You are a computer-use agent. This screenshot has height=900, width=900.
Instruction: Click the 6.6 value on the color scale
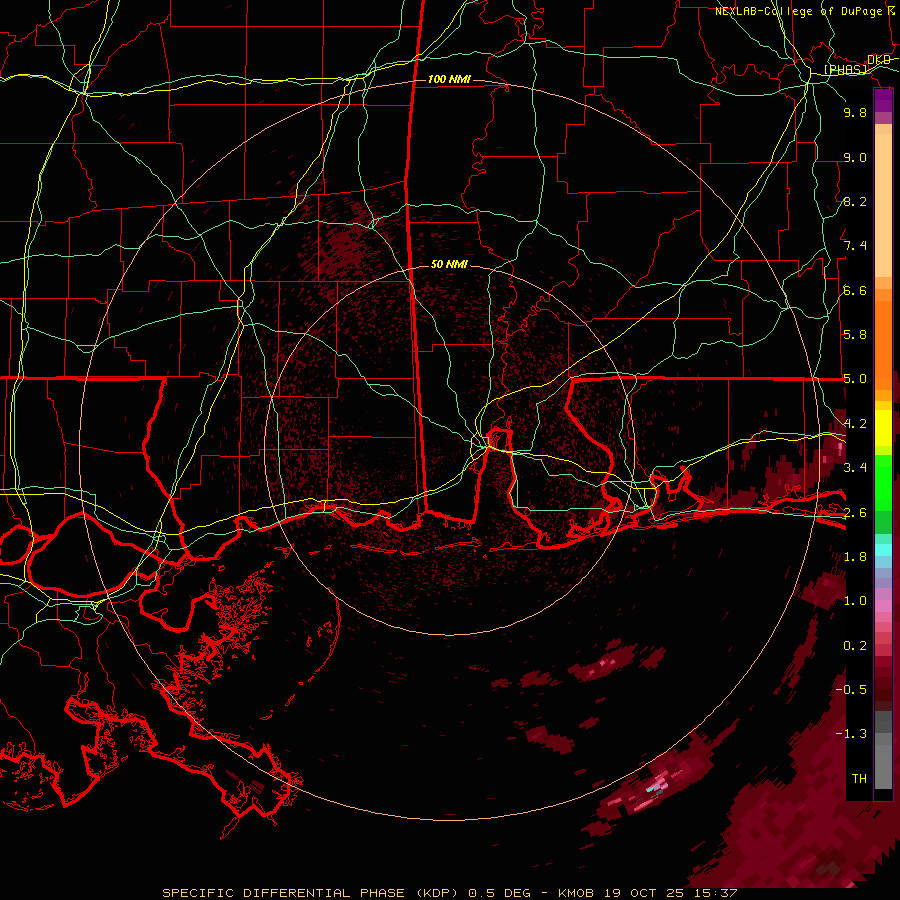(855, 290)
